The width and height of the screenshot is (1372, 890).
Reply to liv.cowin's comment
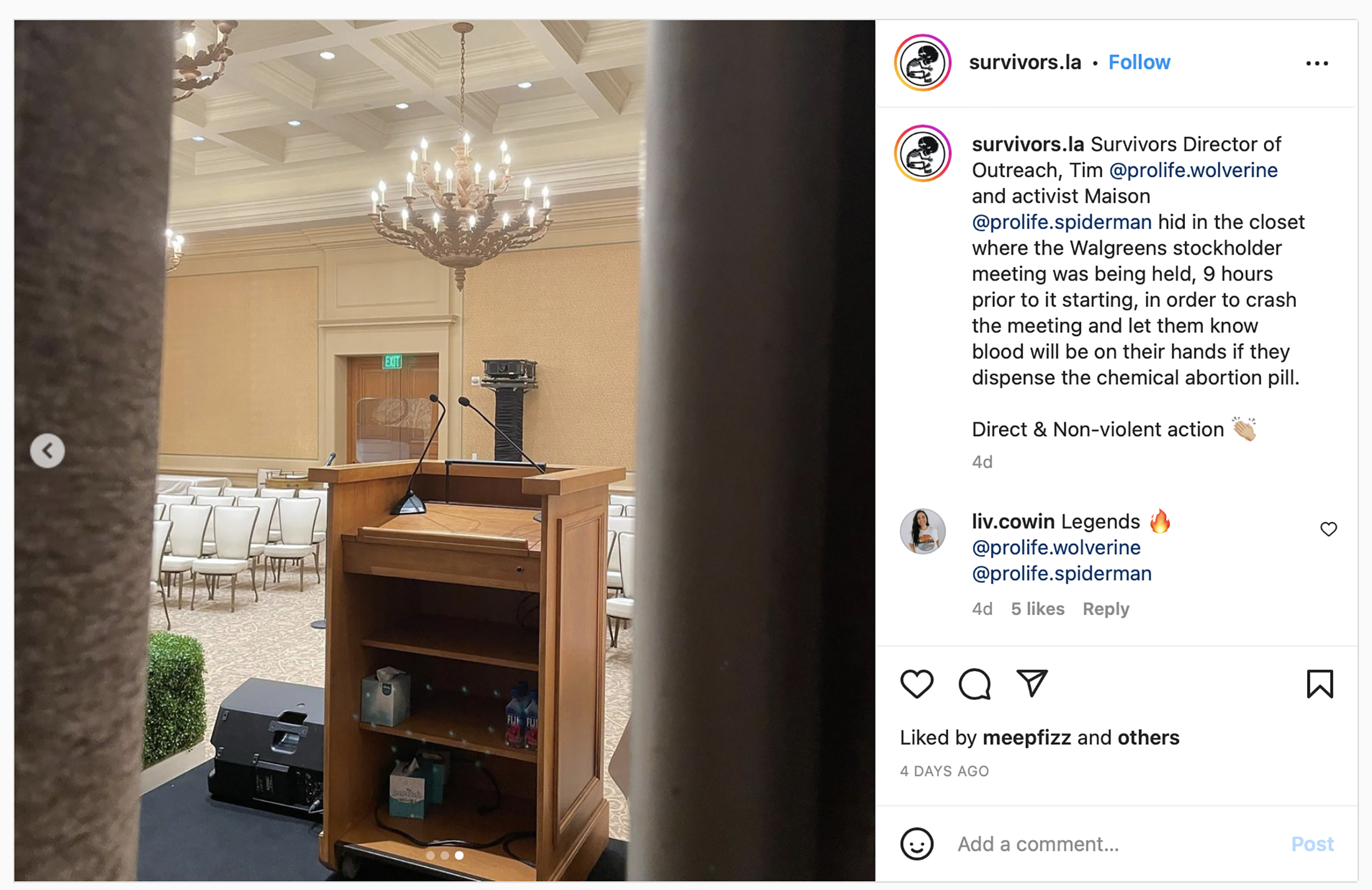pos(1106,609)
